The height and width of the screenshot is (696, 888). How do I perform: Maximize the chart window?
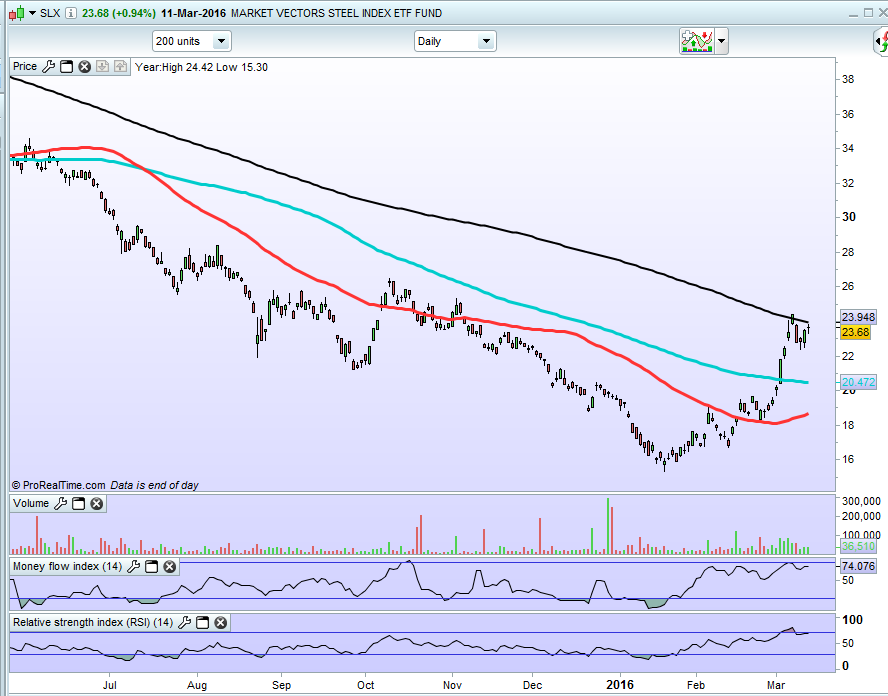click(868, 12)
